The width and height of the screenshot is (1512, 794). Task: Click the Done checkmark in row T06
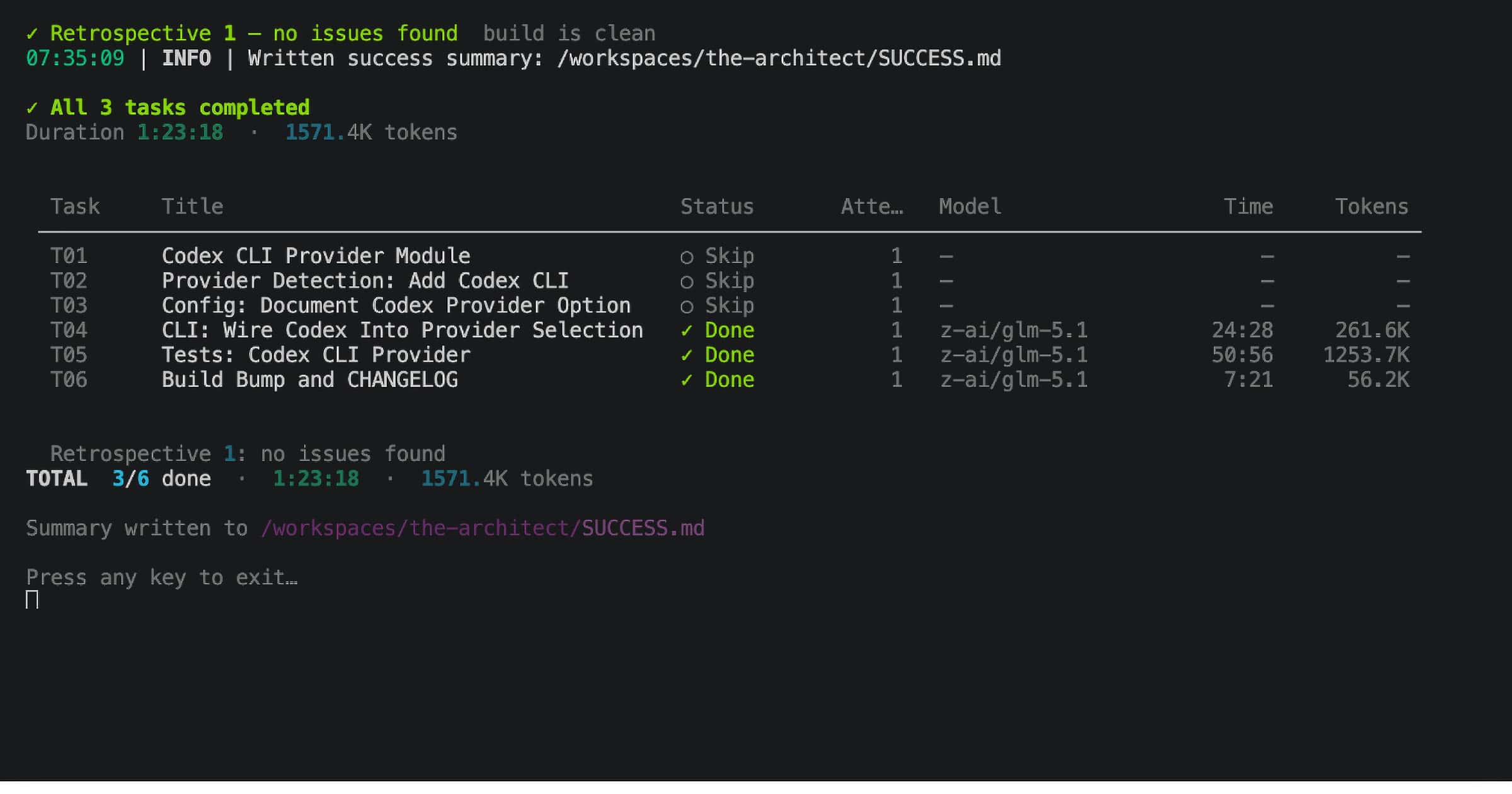click(687, 381)
